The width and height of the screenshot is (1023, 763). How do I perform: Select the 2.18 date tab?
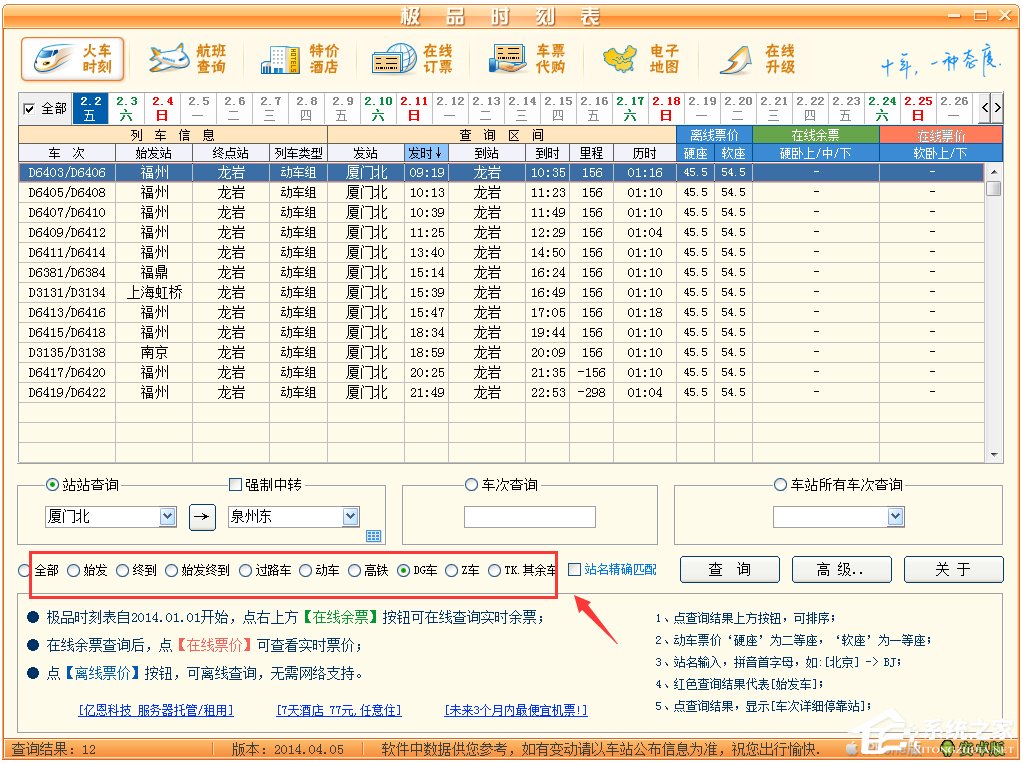pyautogui.click(x=665, y=108)
